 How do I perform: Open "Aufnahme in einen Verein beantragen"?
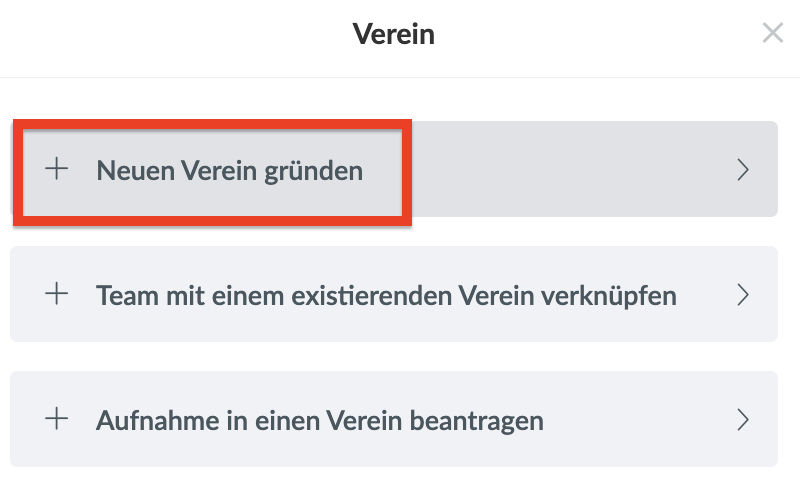pyautogui.click(x=319, y=420)
